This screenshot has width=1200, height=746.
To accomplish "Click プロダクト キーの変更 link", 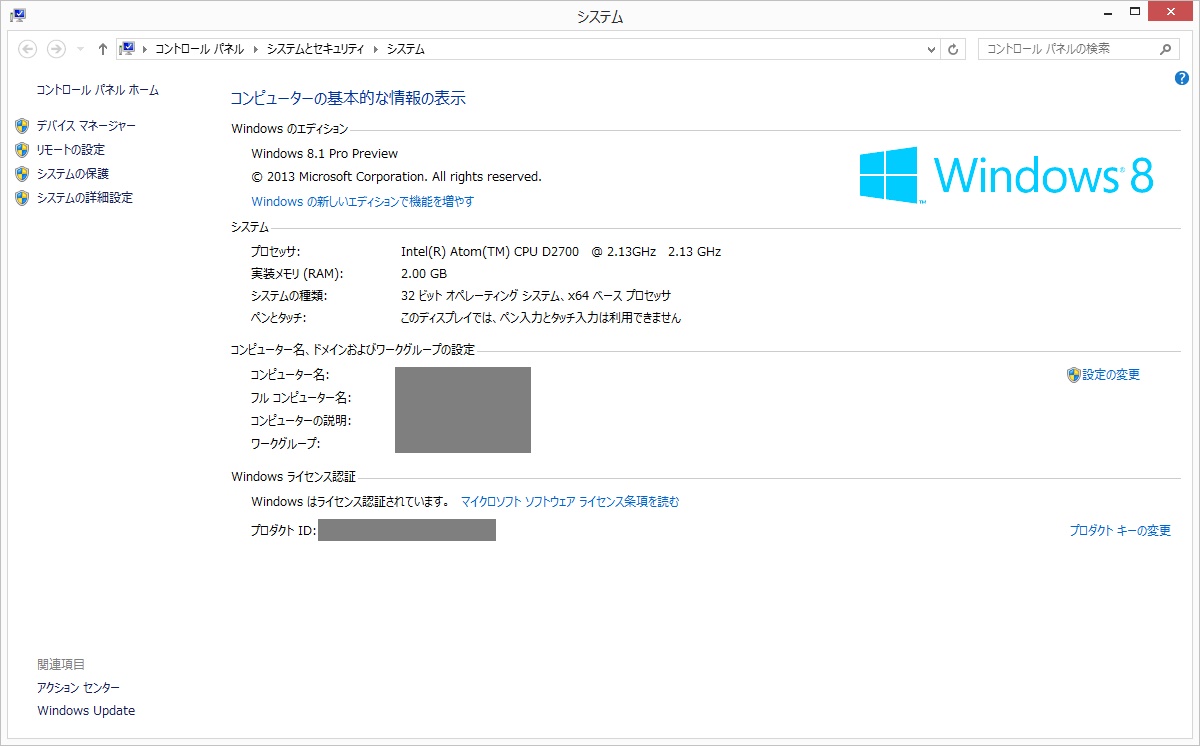I will (1120, 531).
